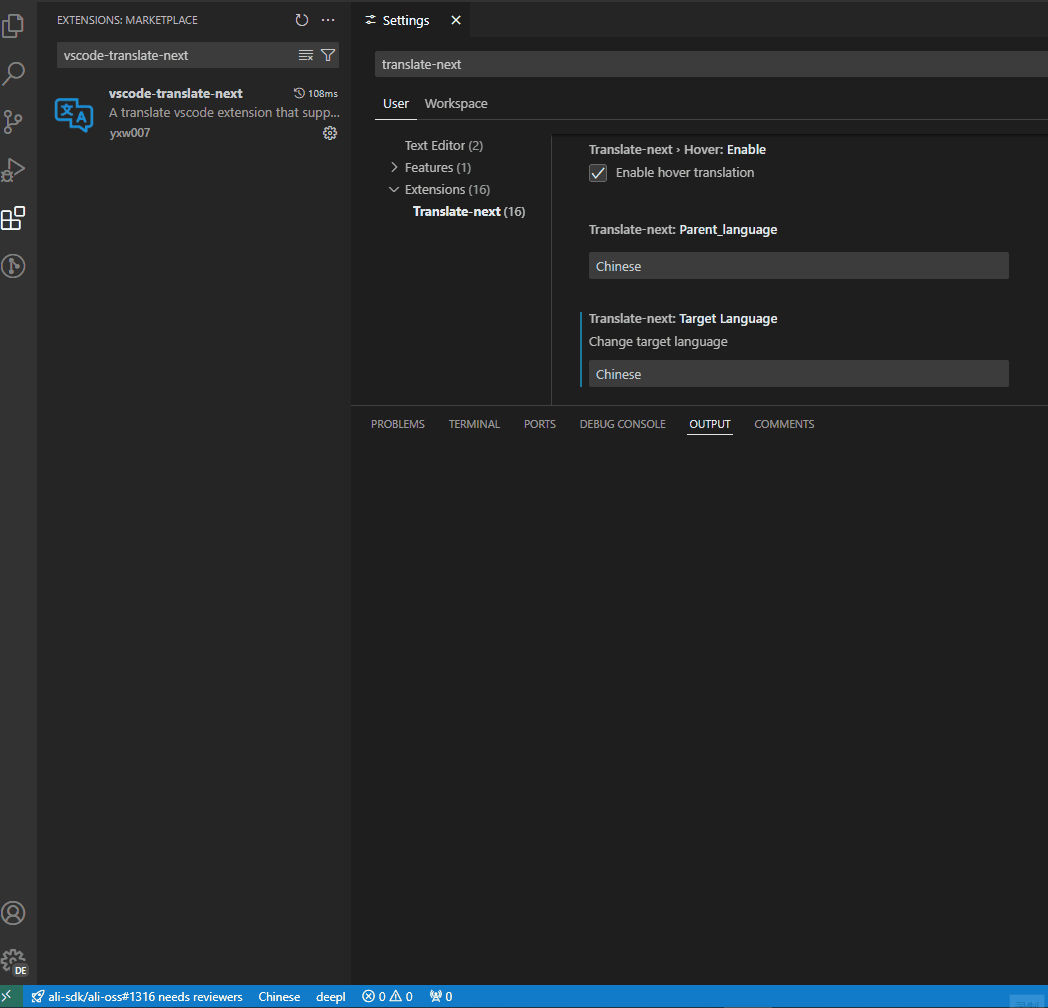Open manage gear for vscode-translate-next extension
1048x1008 pixels.
pyautogui.click(x=330, y=133)
